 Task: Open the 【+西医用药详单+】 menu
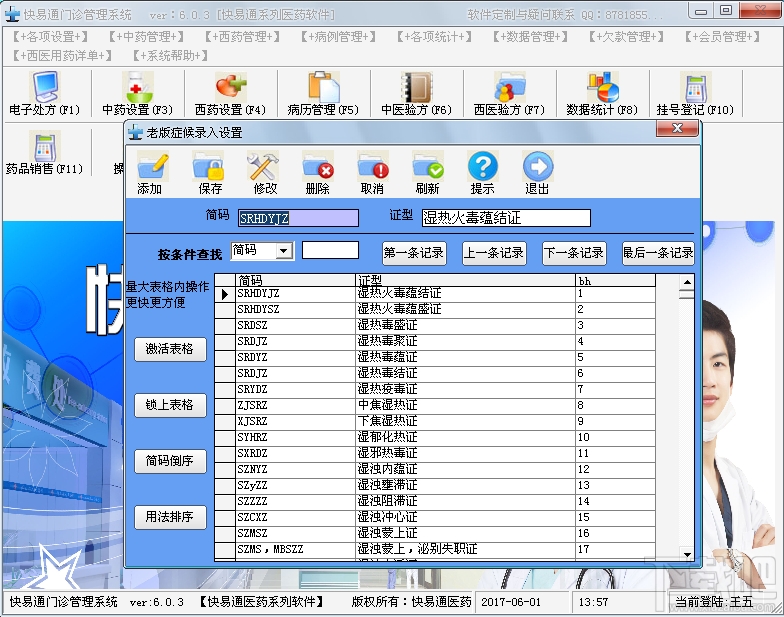[62, 56]
